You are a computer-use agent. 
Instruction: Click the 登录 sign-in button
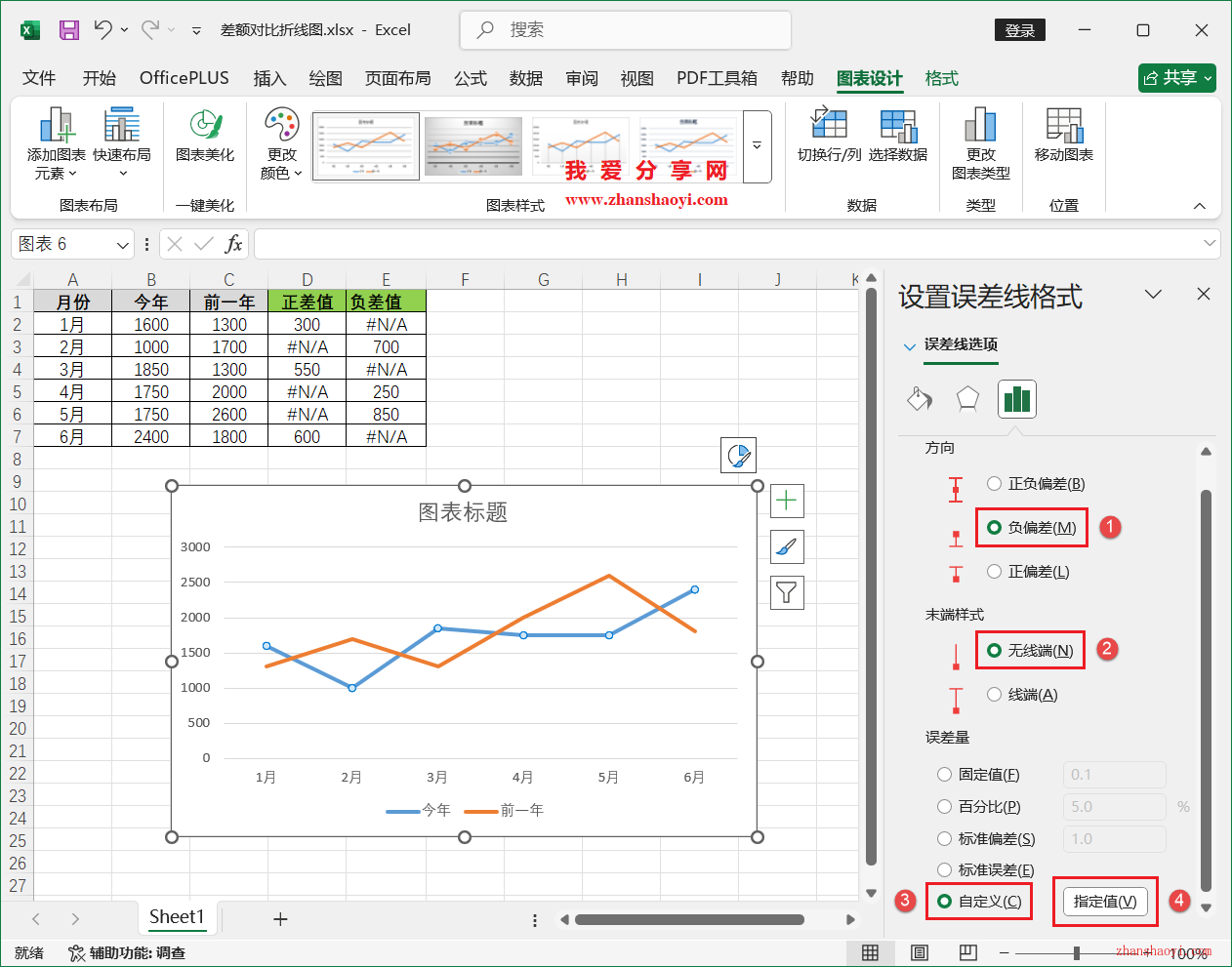pyautogui.click(x=1019, y=30)
